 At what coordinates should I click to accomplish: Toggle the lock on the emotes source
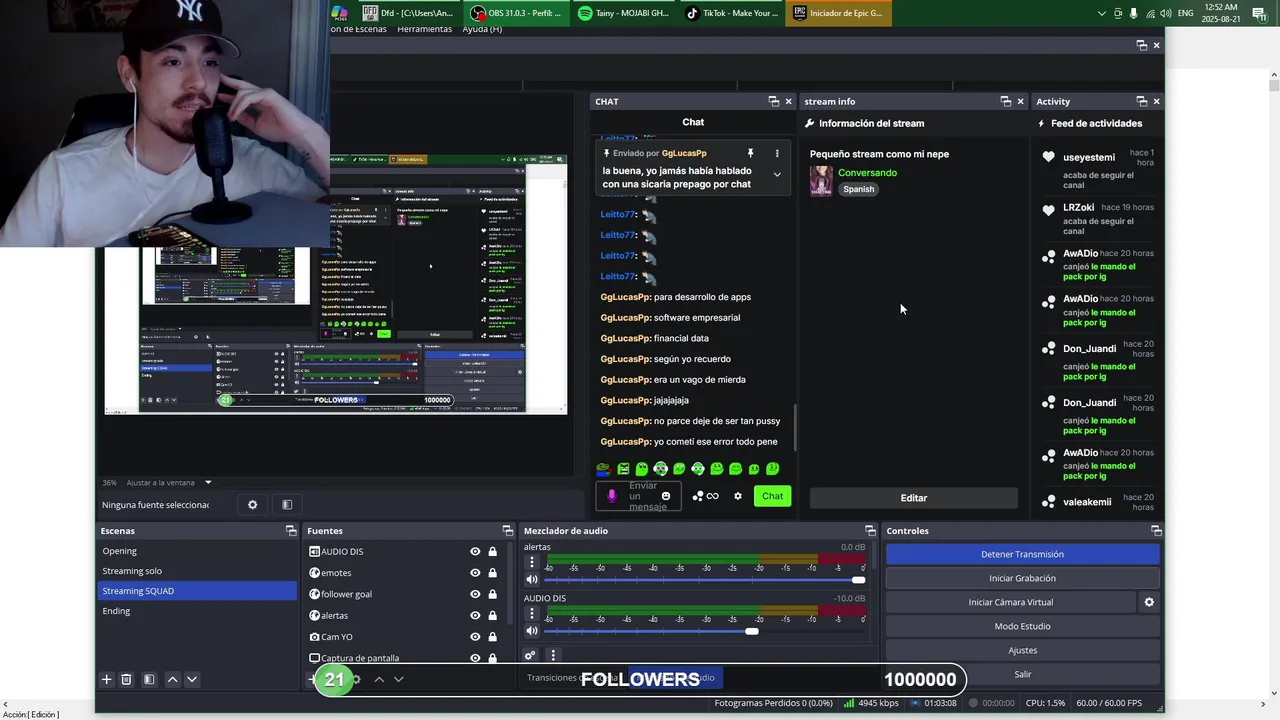[x=492, y=573]
